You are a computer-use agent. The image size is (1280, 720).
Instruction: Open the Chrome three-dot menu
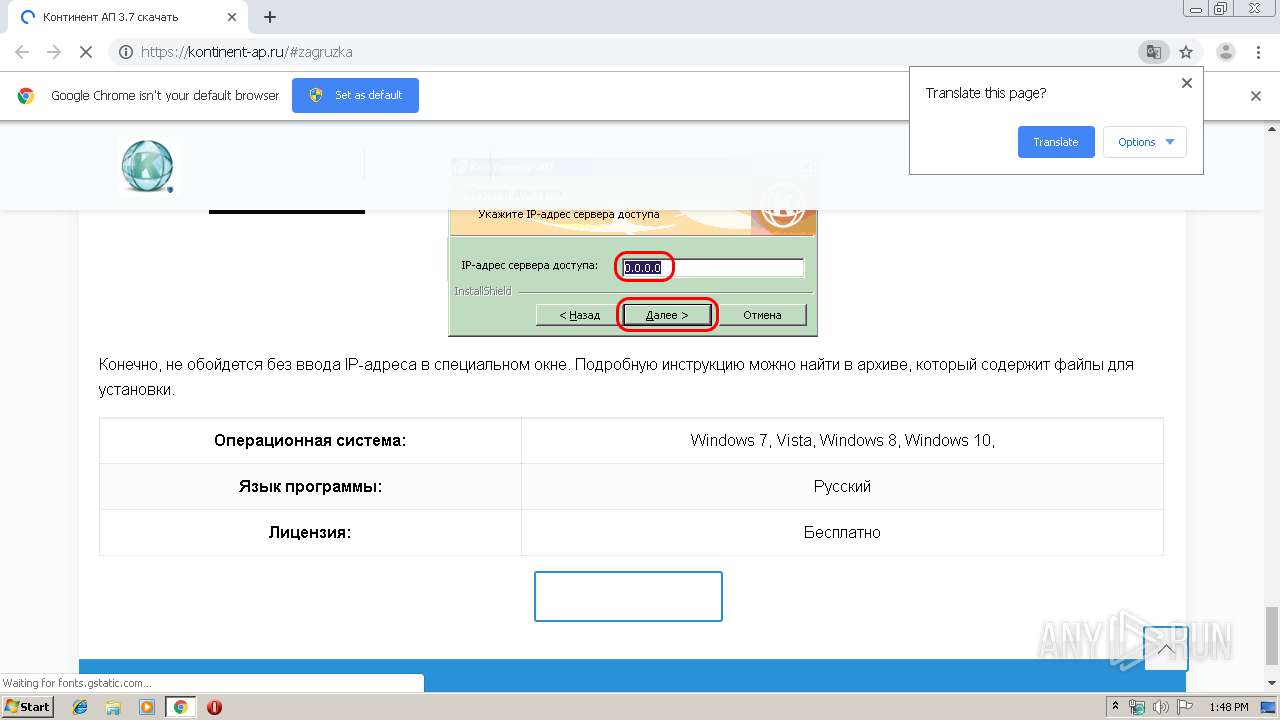(x=1256, y=52)
